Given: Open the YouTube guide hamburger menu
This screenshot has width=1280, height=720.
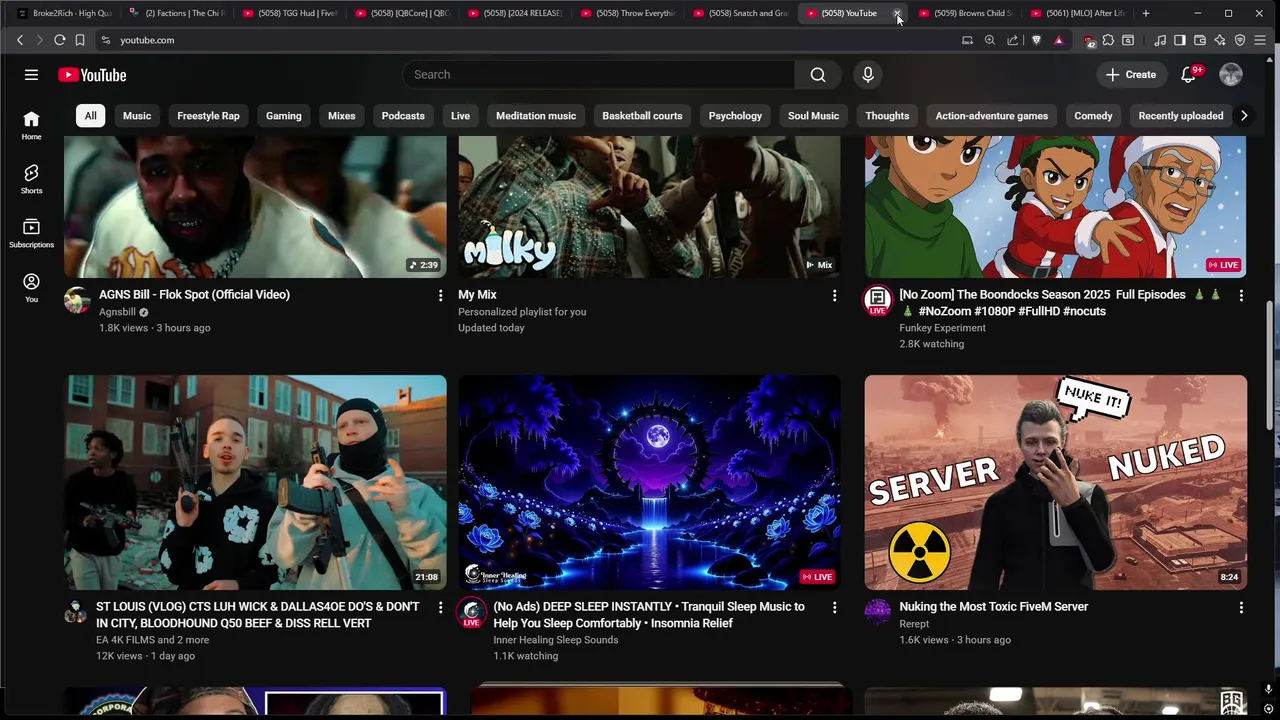Looking at the screenshot, I should tap(31, 75).
